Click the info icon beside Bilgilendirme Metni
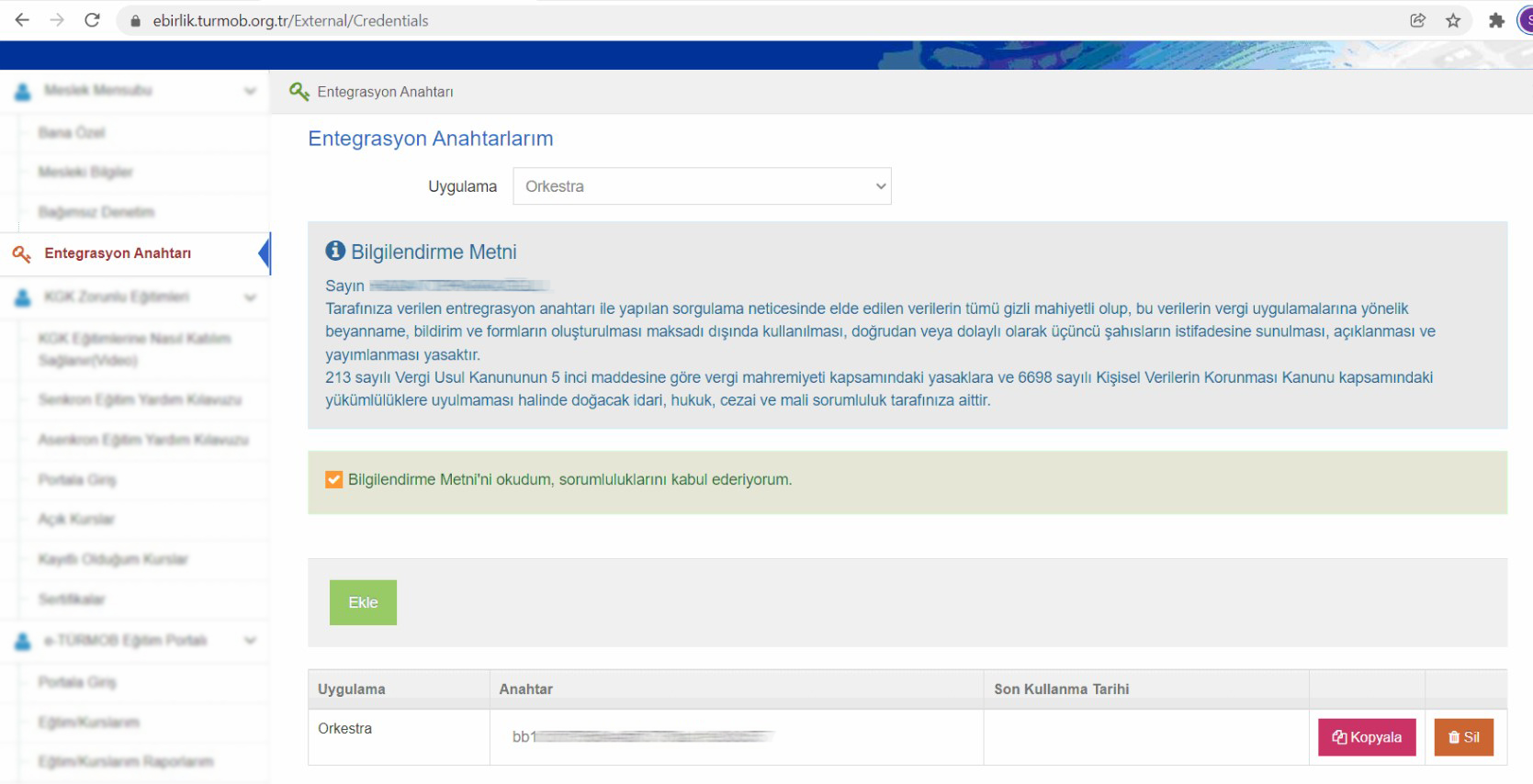Viewport: 1533px width, 784px height. click(335, 251)
